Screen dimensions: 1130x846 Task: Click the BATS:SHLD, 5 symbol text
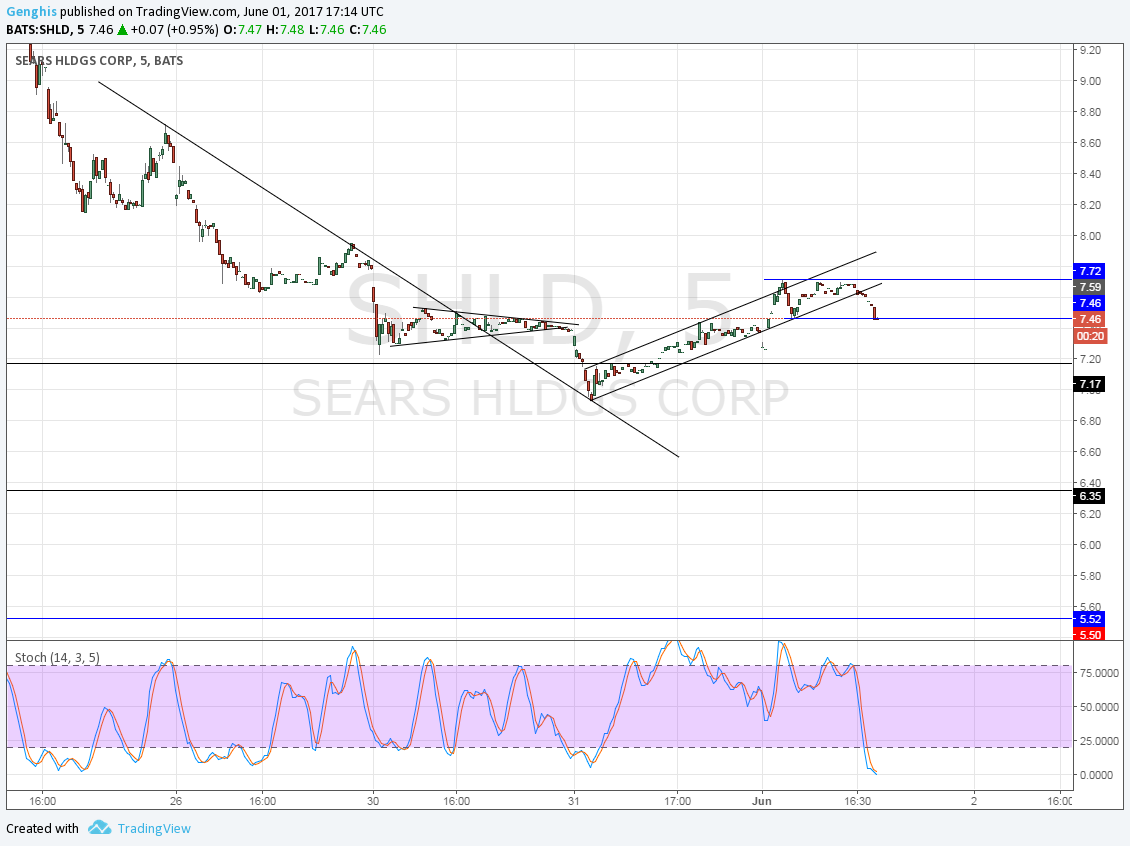(45, 30)
